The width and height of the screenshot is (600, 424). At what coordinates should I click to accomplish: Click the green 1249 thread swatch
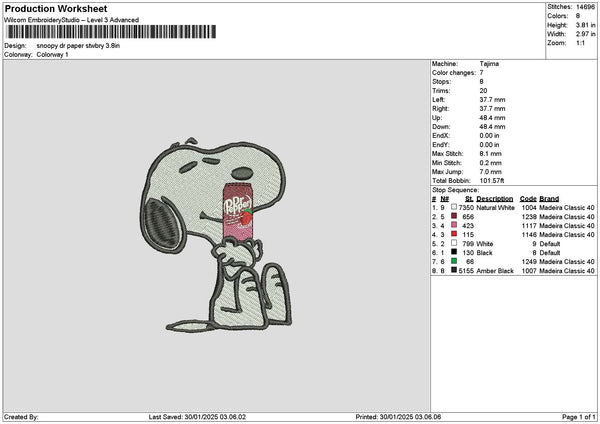tap(454, 261)
